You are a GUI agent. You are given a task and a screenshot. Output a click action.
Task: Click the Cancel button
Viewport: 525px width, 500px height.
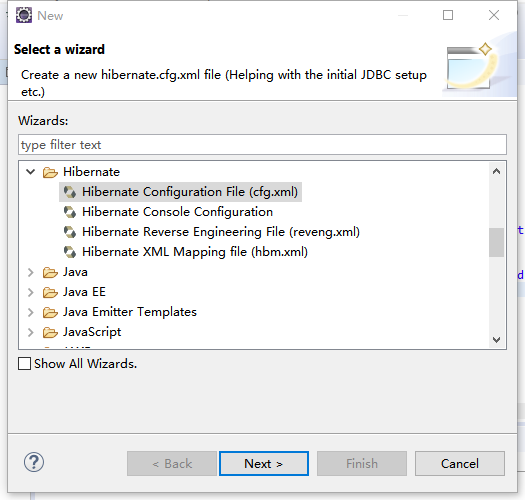coord(460,463)
